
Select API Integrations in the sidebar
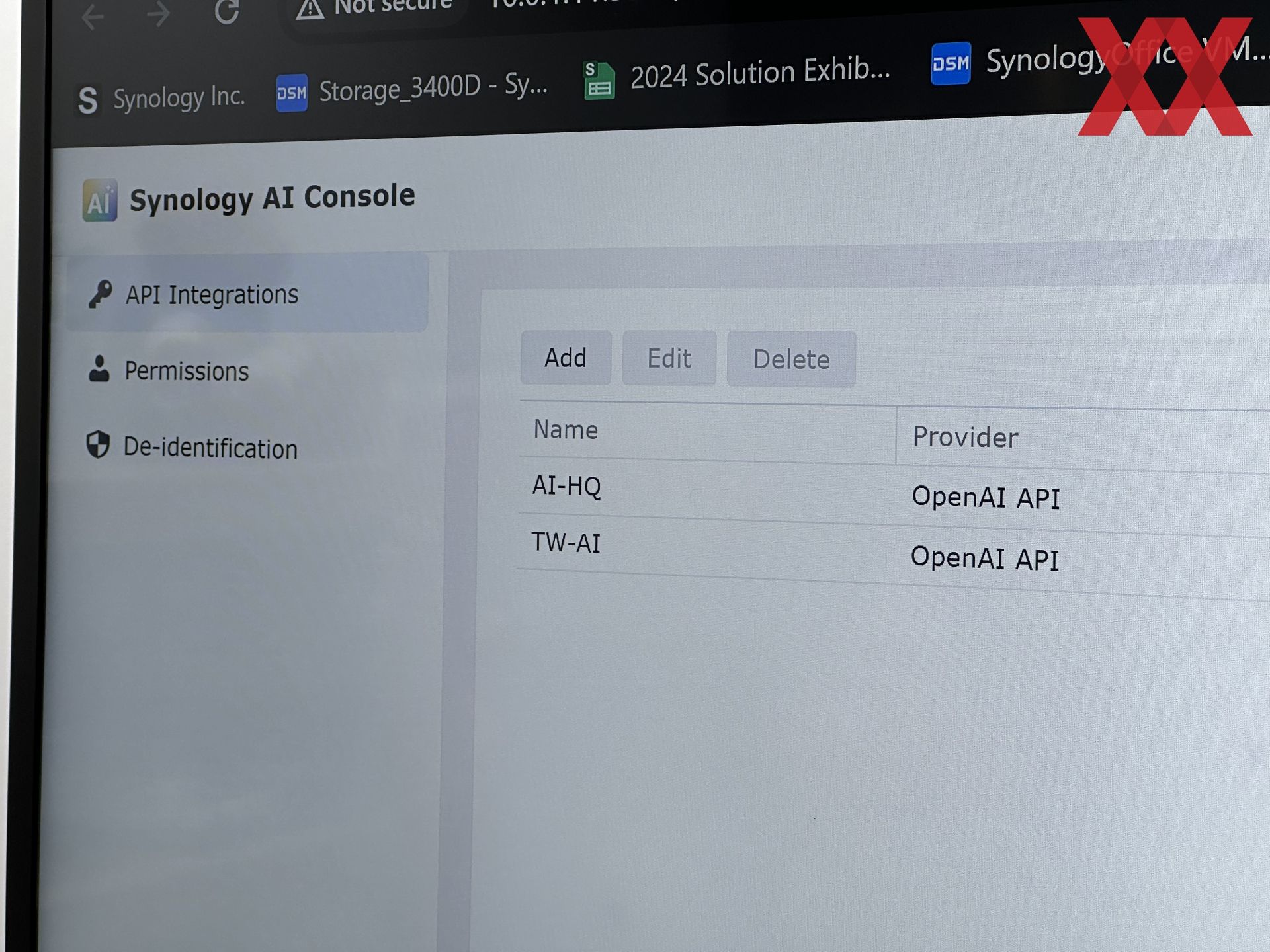[x=247, y=293]
